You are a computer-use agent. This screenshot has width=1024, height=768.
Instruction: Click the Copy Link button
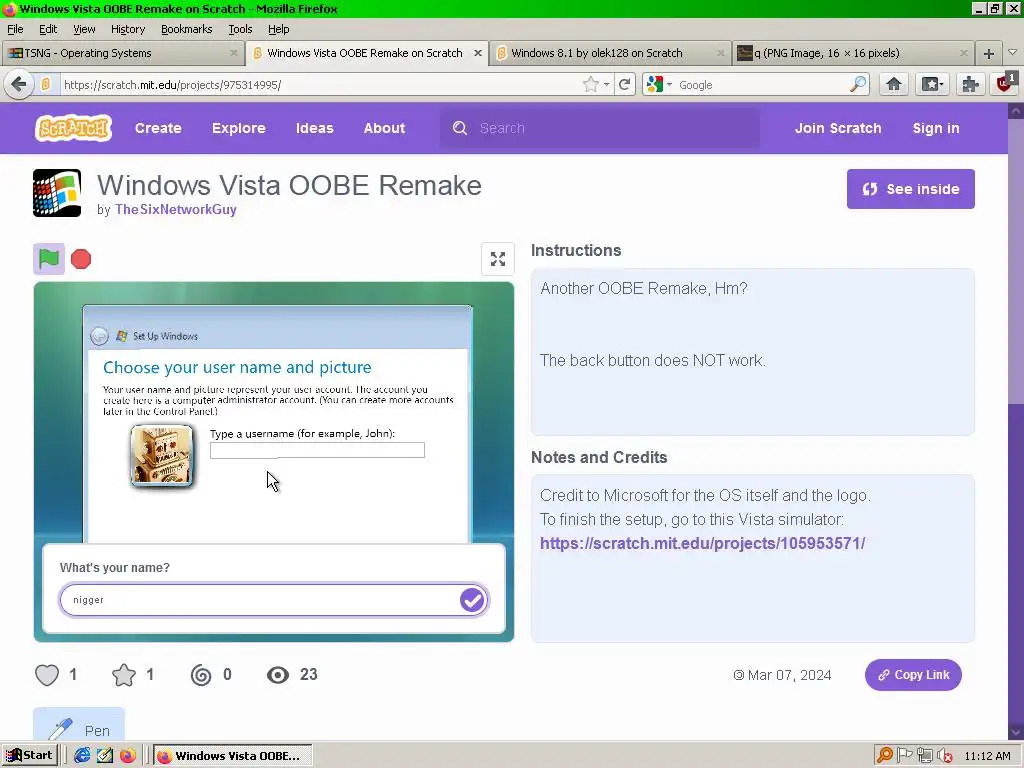pos(913,675)
